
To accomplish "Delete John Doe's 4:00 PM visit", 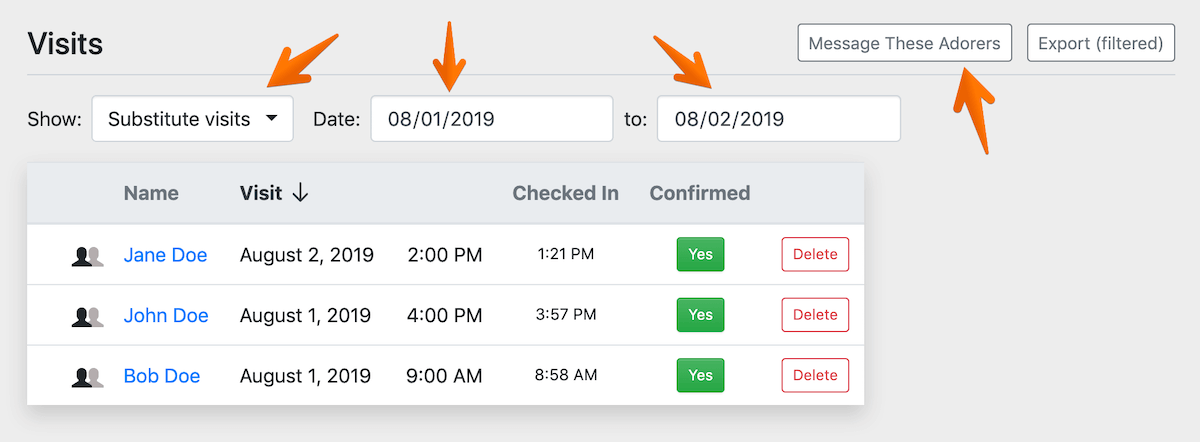I will click(x=814, y=315).
